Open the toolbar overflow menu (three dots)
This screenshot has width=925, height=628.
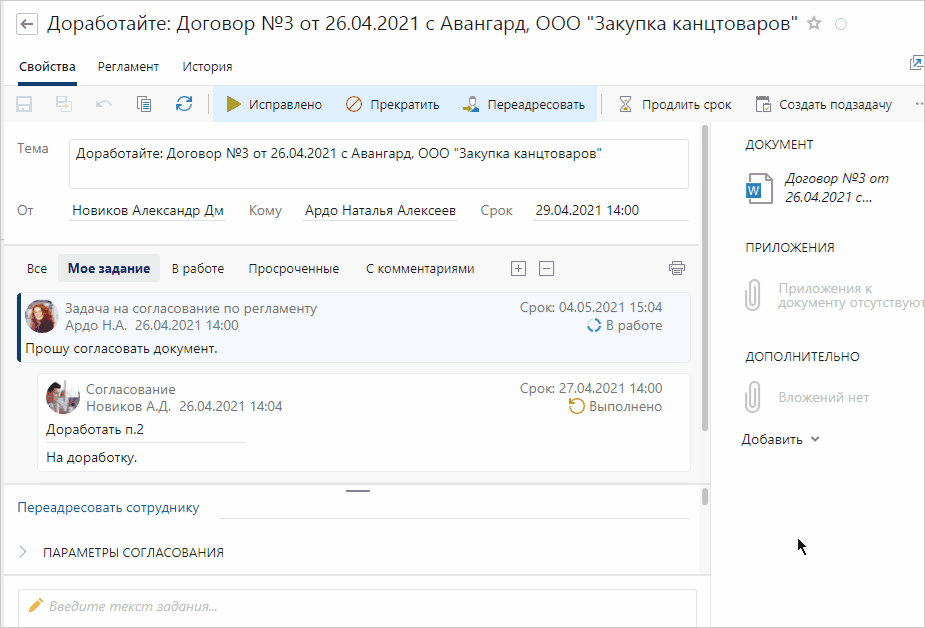point(918,104)
